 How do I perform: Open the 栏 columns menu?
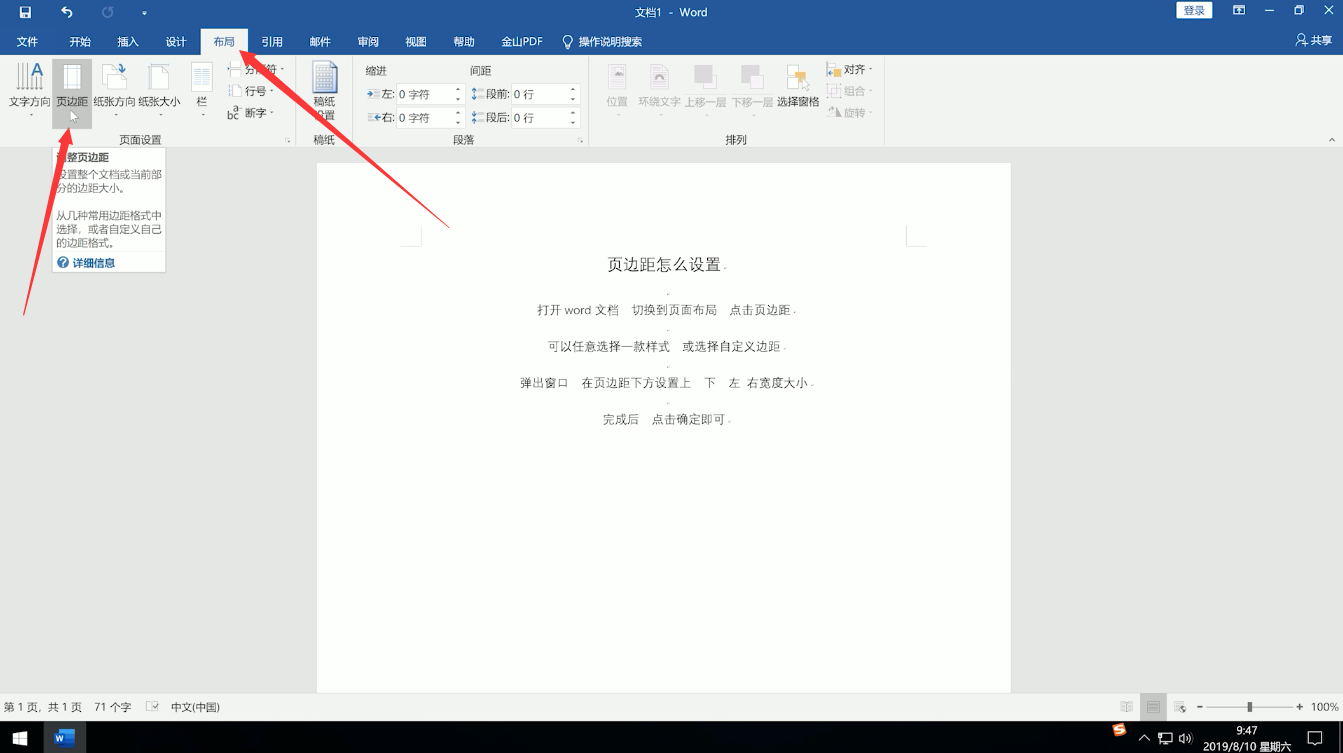202,90
